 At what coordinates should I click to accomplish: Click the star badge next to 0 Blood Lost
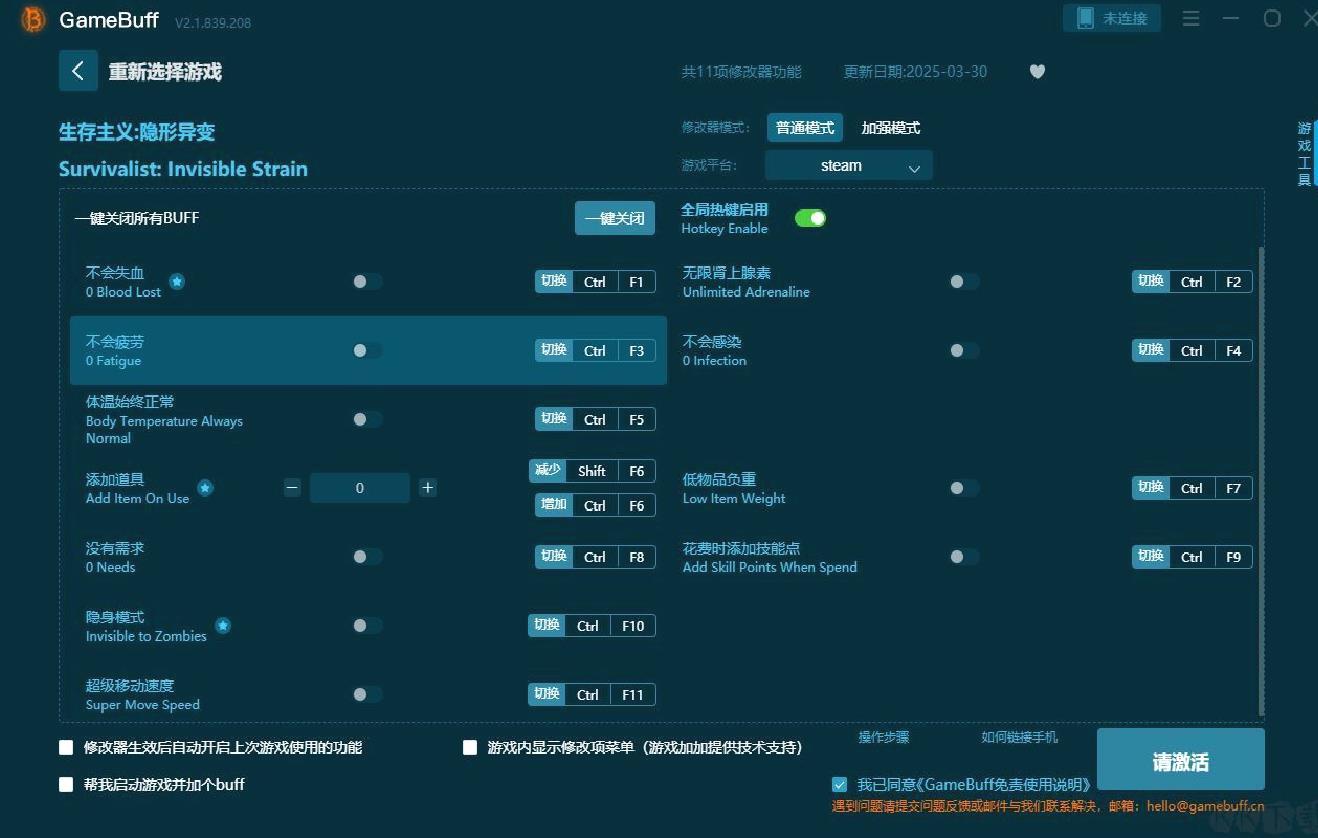tap(177, 282)
